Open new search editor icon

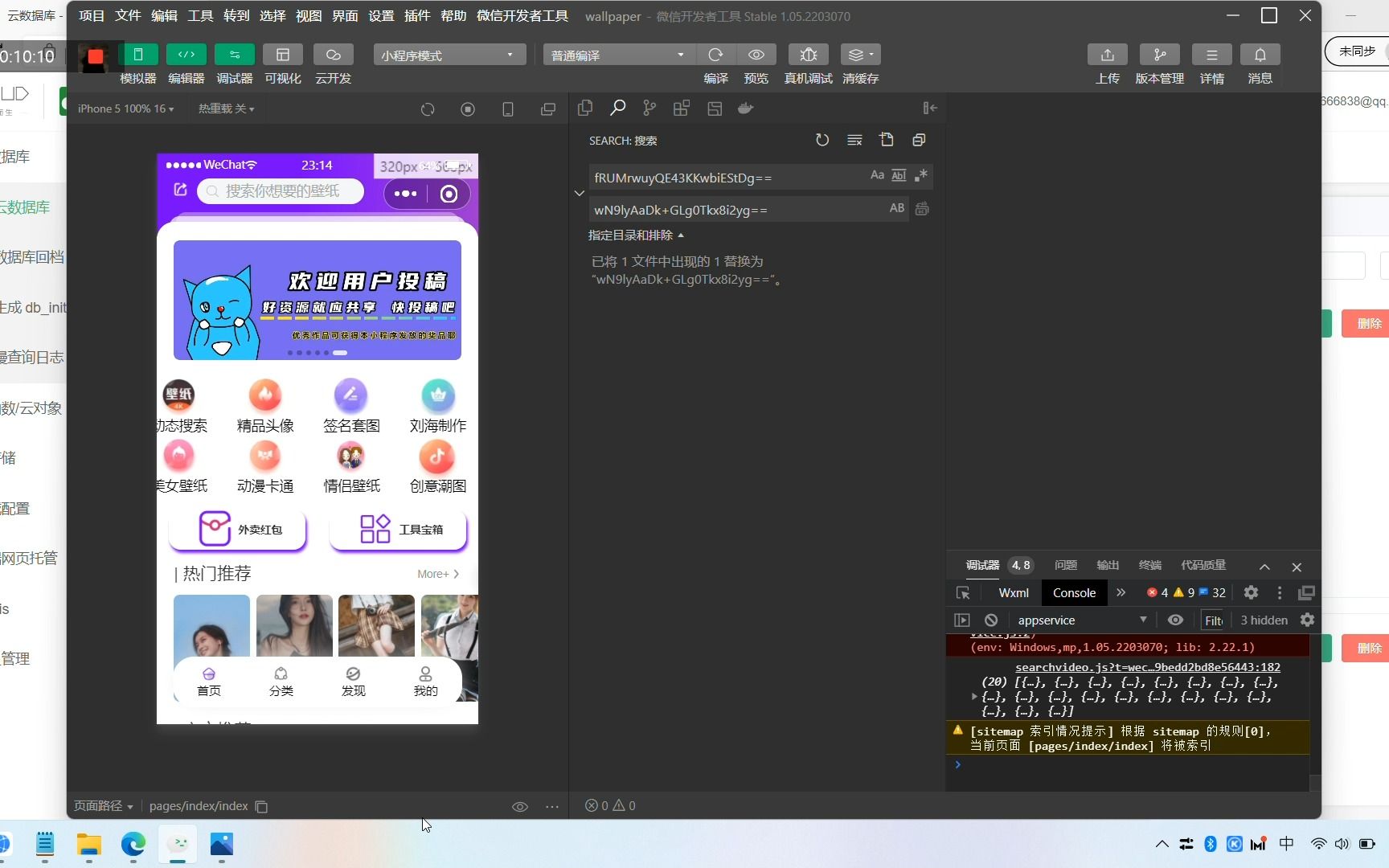coord(887,140)
